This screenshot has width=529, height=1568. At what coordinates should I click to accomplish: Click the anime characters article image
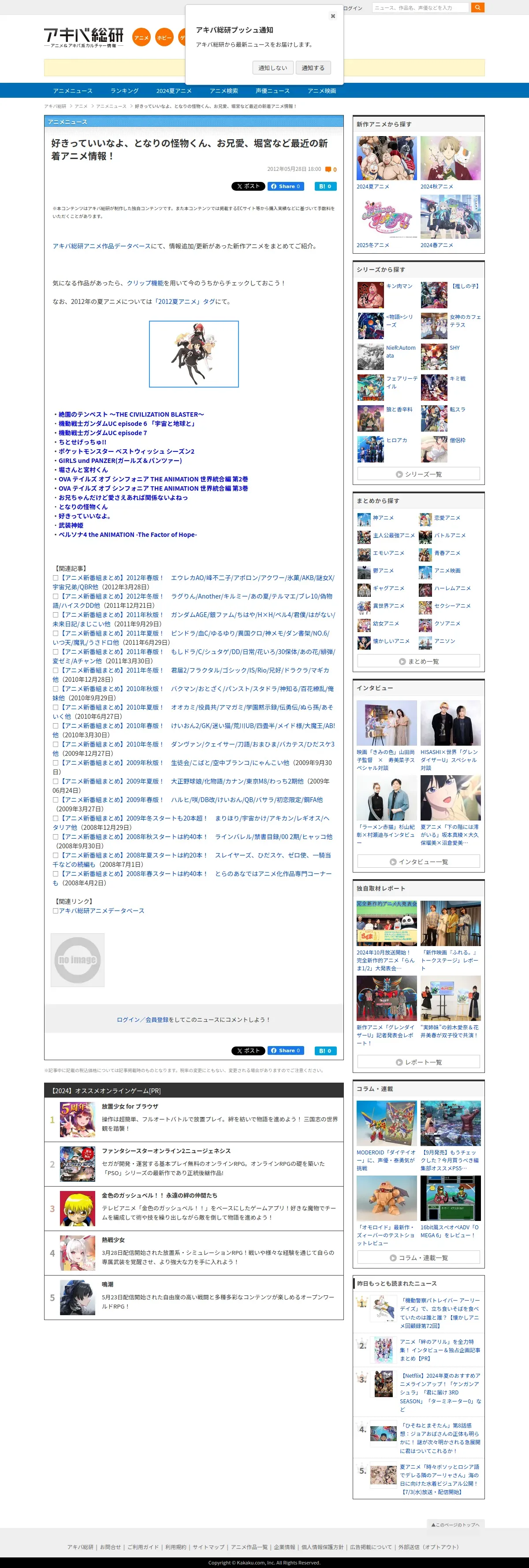[x=194, y=354]
